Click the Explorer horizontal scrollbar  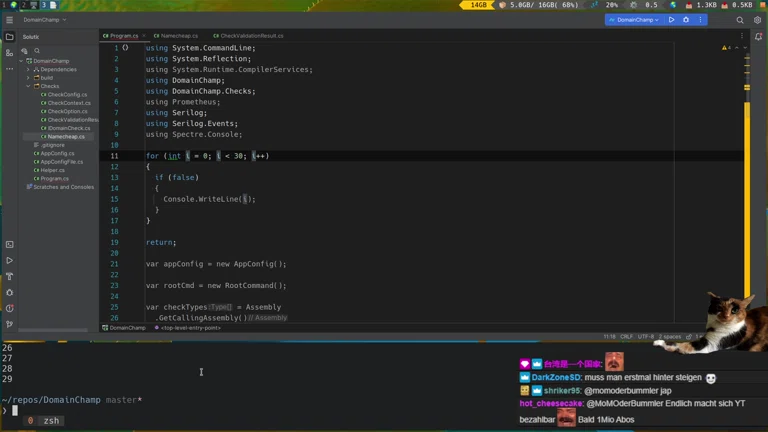[x=53, y=330]
